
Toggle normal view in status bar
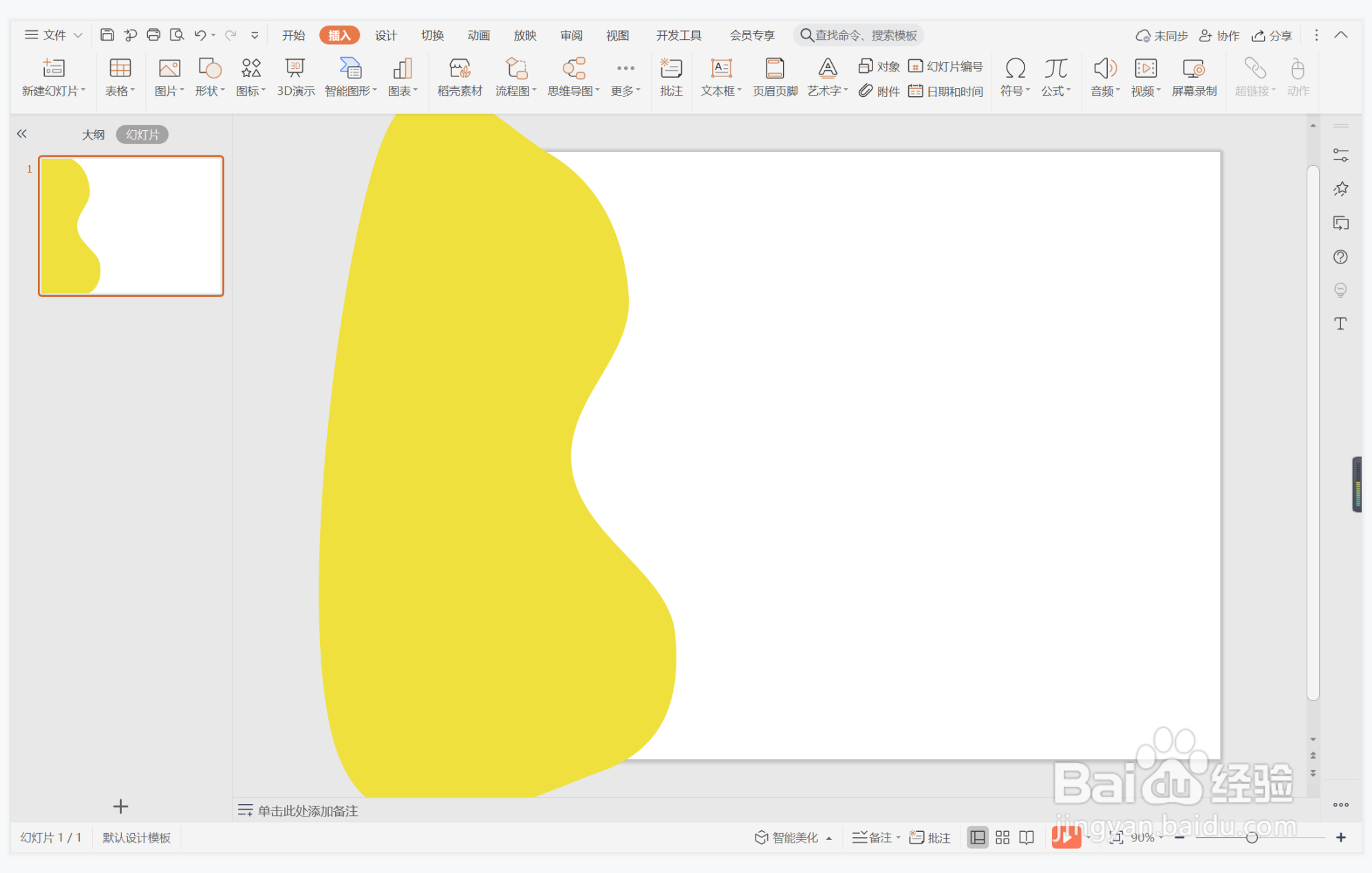click(977, 837)
